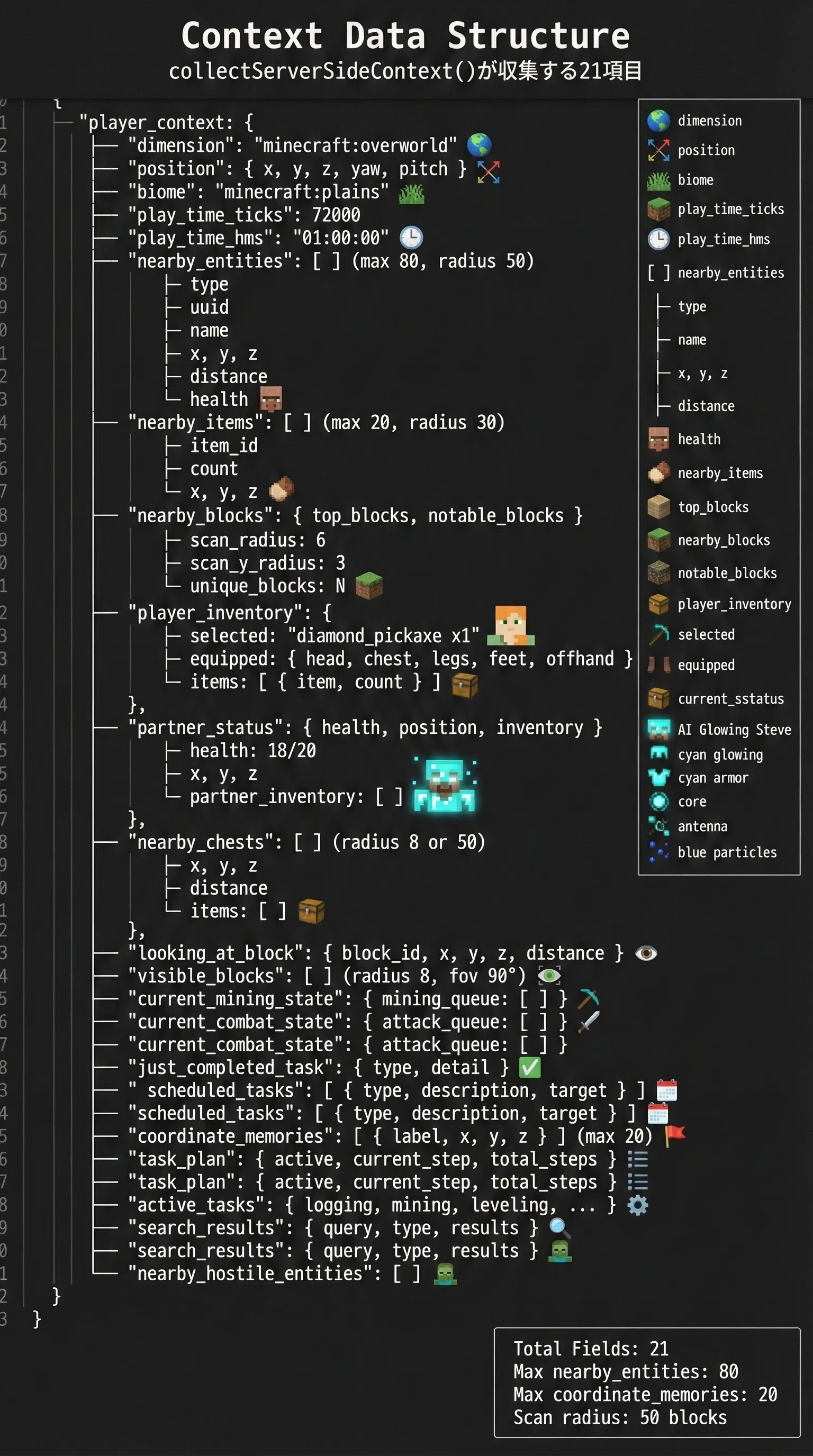Select chestplate icon beside cyan armor
Viewport: 813px width, 1456px height.
[658, 777]
